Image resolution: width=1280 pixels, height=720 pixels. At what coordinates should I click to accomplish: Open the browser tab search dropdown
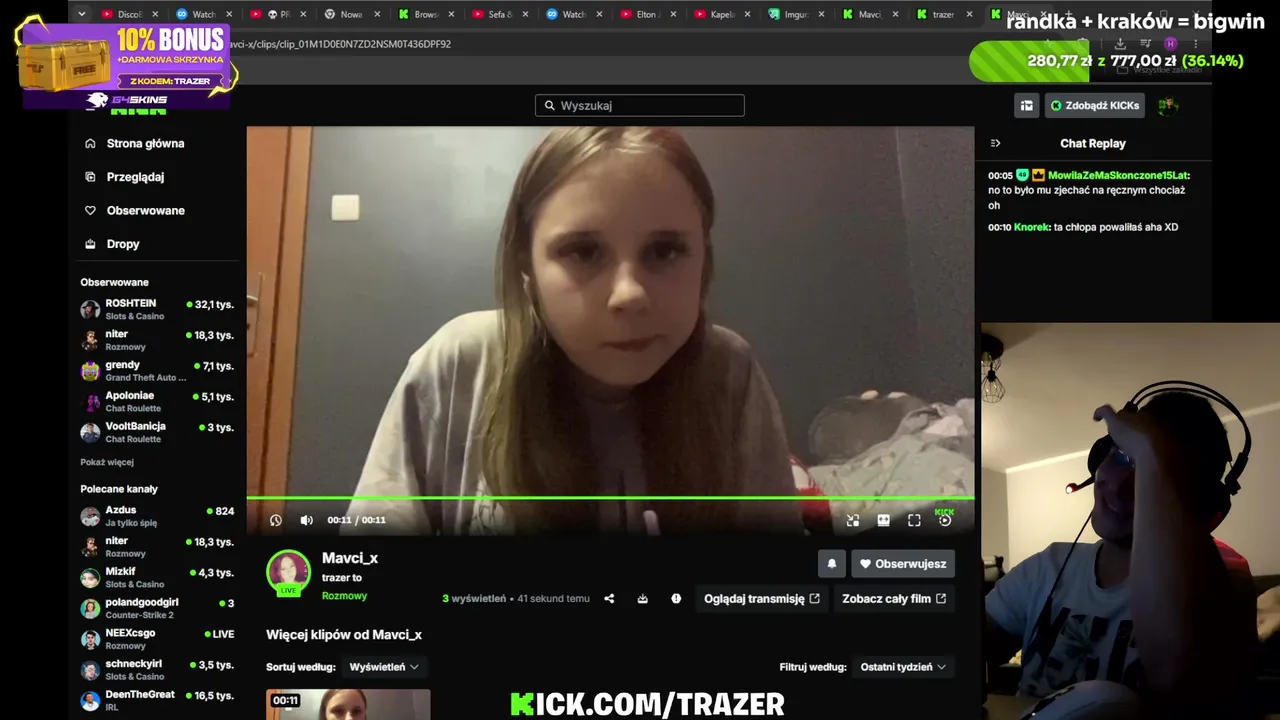tap(82, 14)
